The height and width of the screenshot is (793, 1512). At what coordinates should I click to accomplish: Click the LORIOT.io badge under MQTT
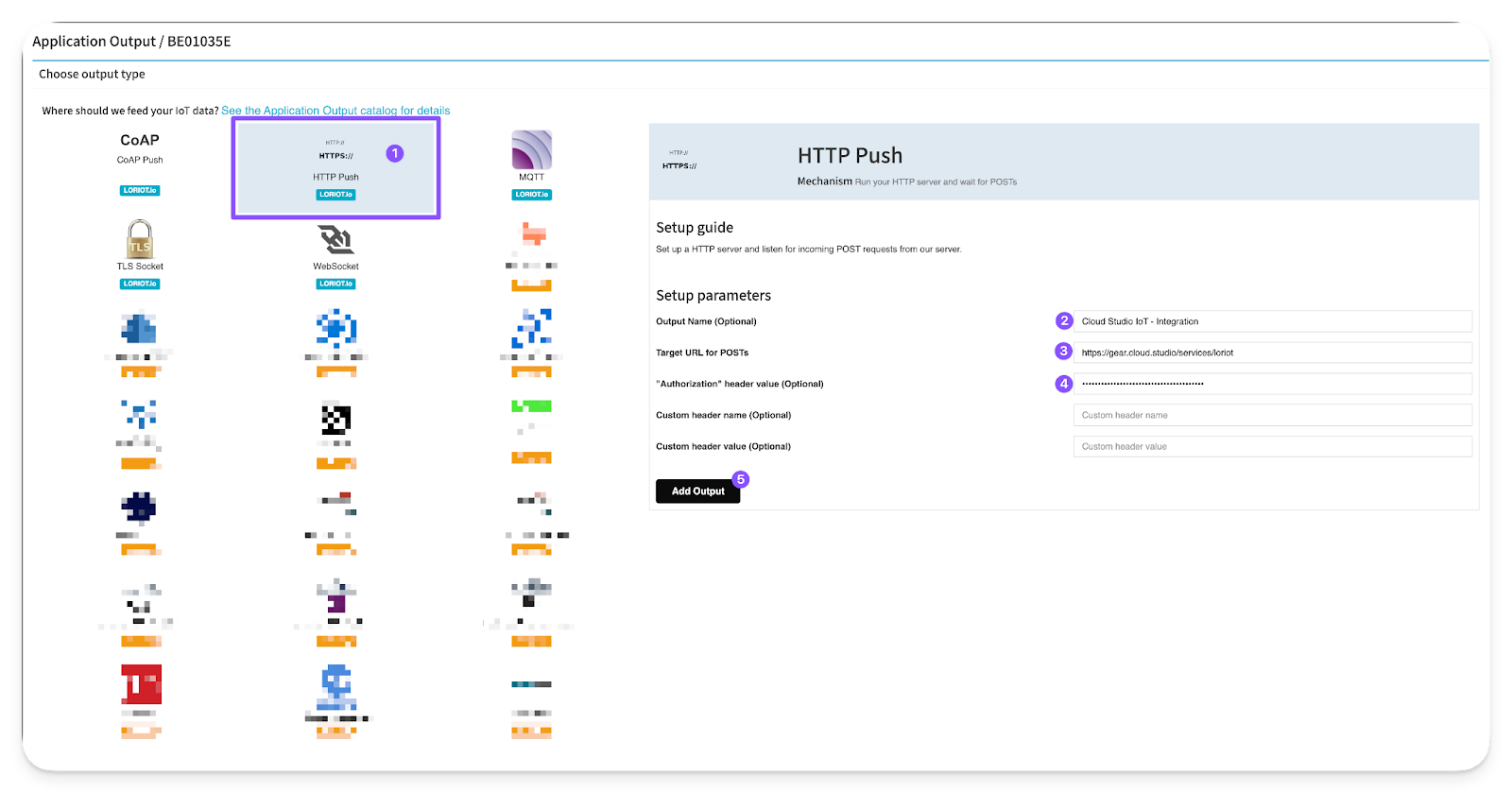point(531,195)
